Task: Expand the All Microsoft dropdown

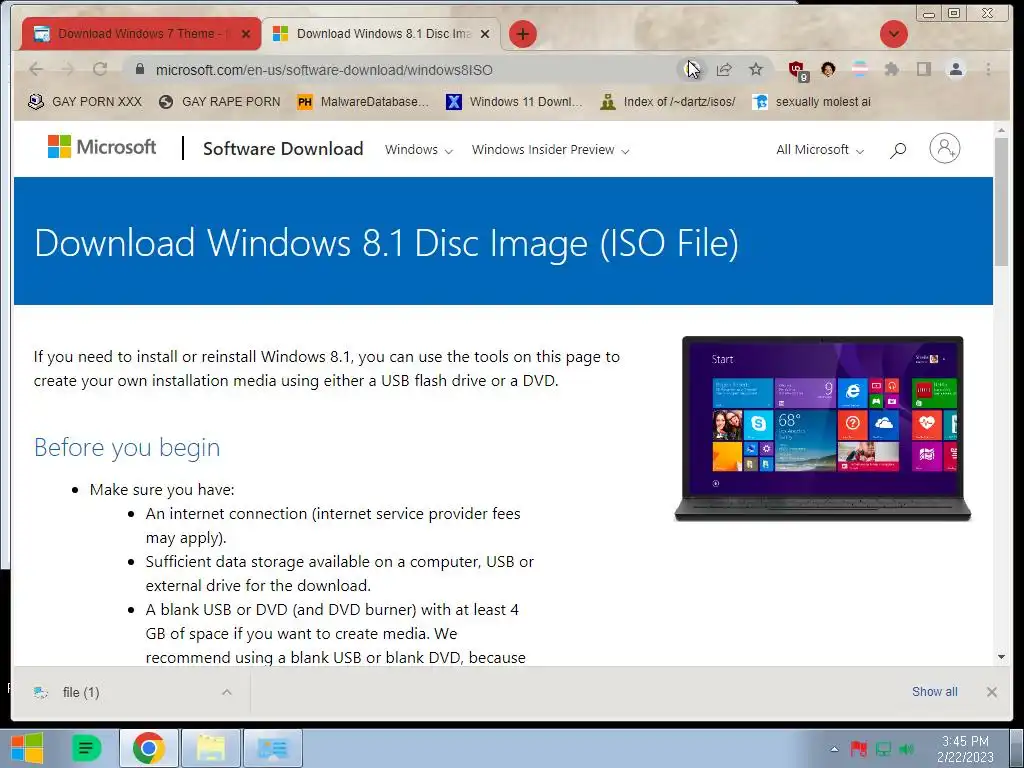Action: 820,150
